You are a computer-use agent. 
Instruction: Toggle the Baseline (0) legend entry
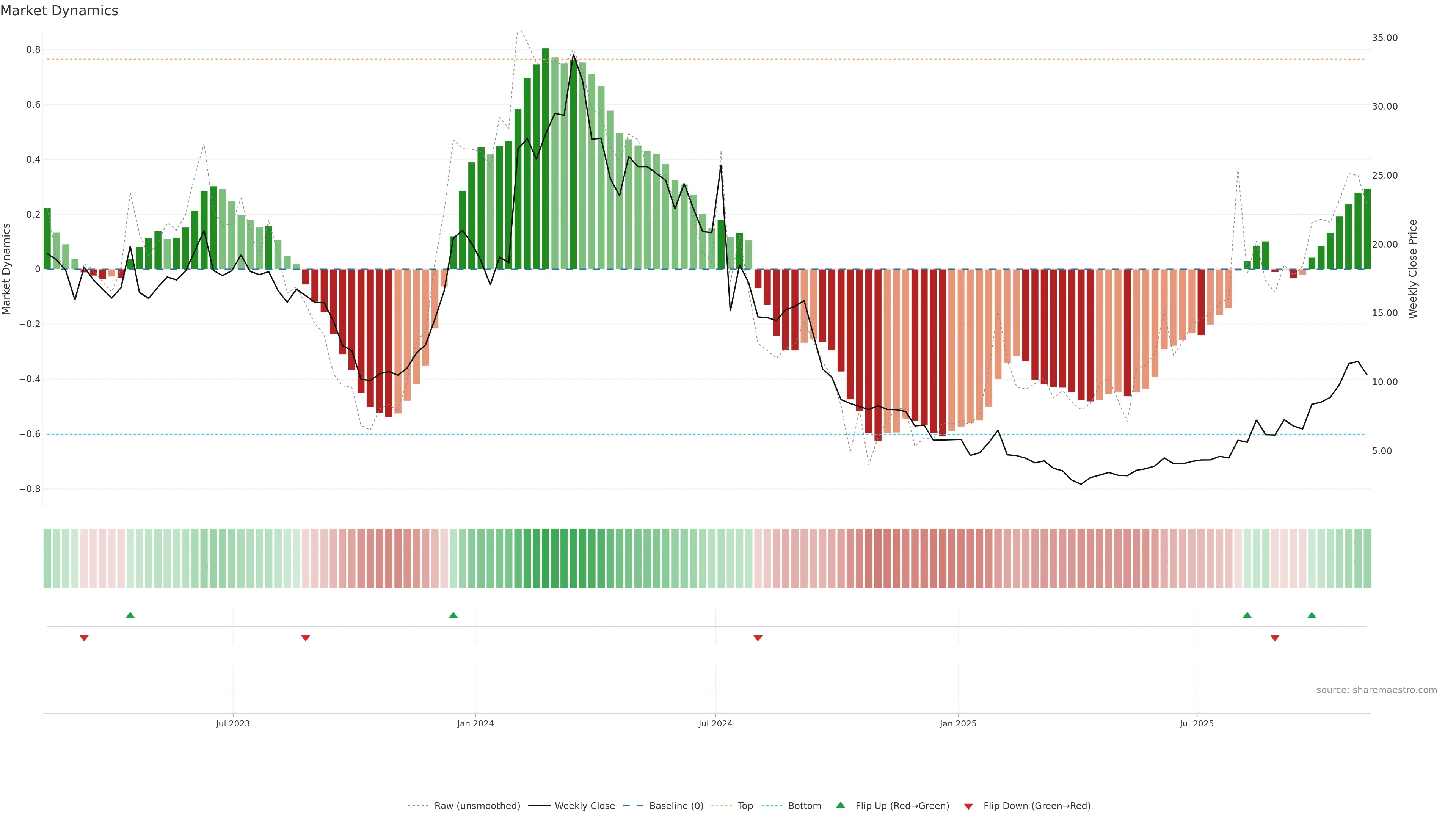[x=676, y=805]
